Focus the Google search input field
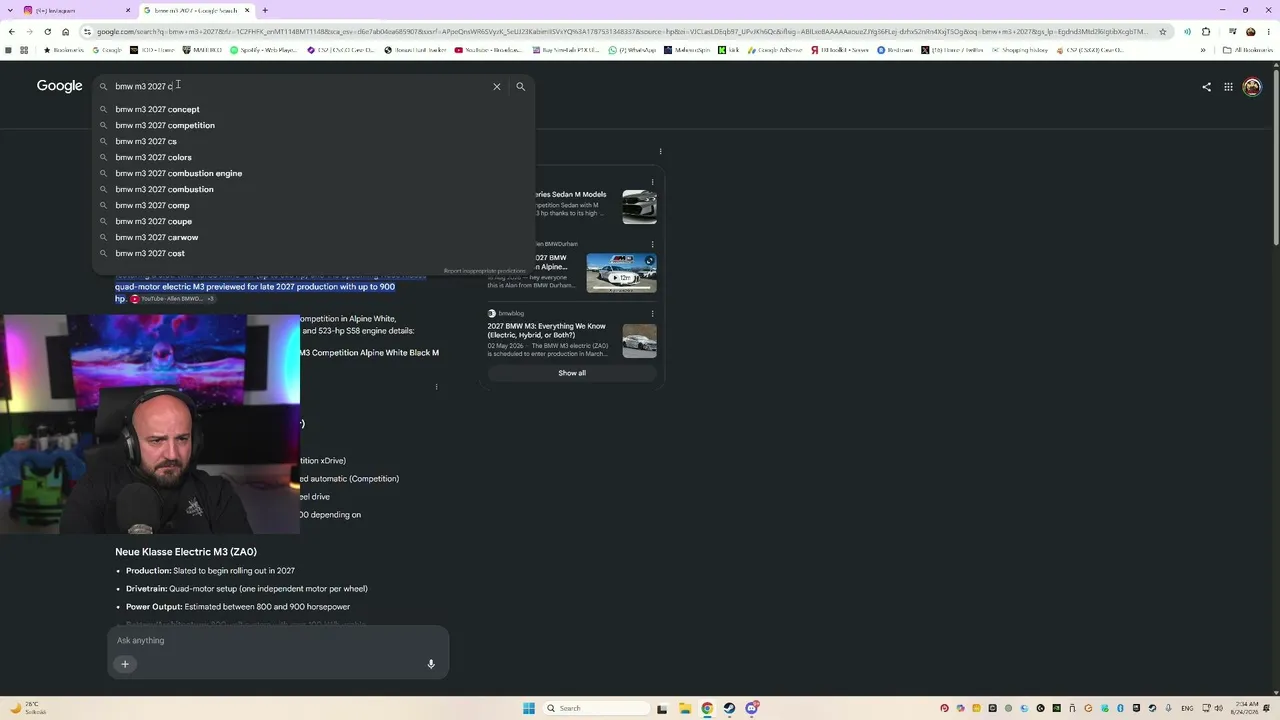The width and height of the screenshot is (1280, 720). (x=300, y=86)
